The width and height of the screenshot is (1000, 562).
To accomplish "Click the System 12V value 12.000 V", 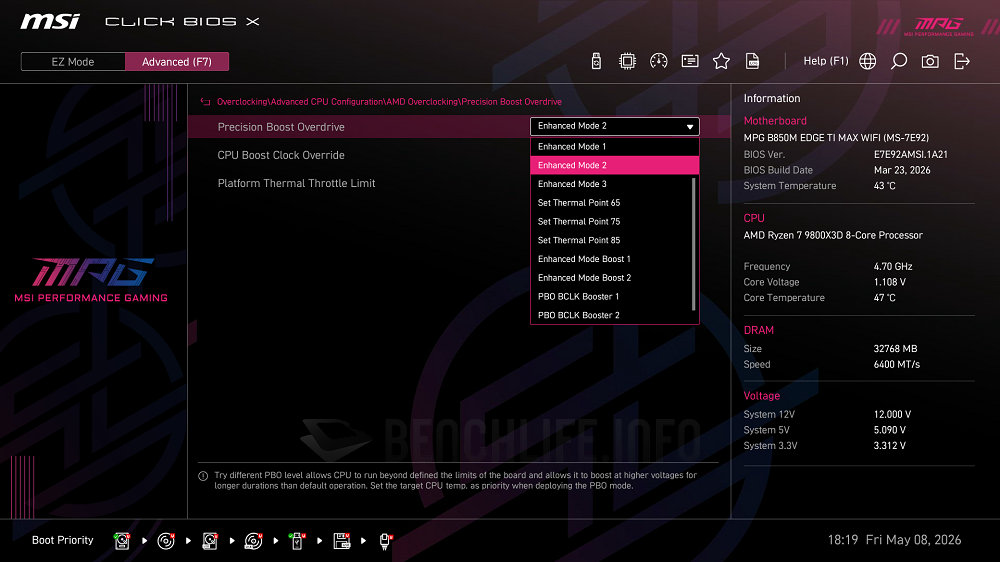I will click(x=892, y=415).
